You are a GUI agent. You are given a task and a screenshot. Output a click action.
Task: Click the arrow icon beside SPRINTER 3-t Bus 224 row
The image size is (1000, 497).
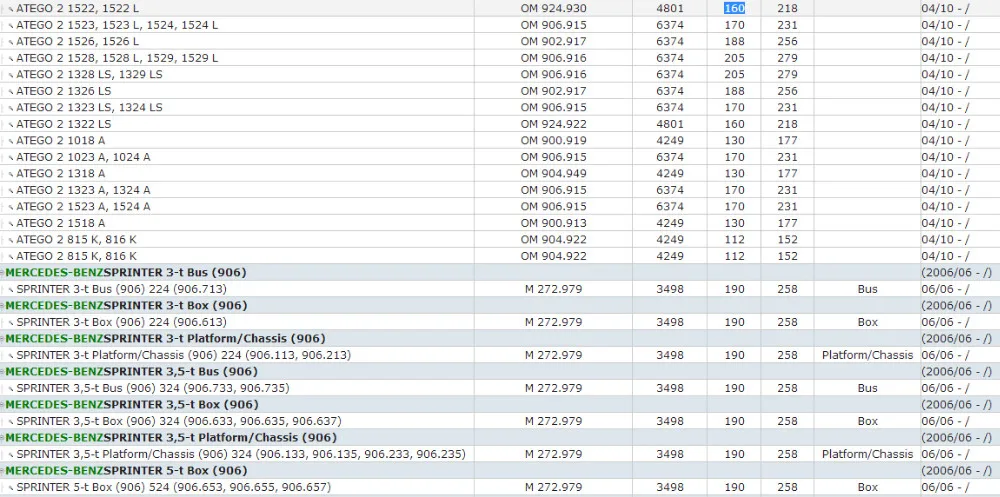[x=11, y=290]
